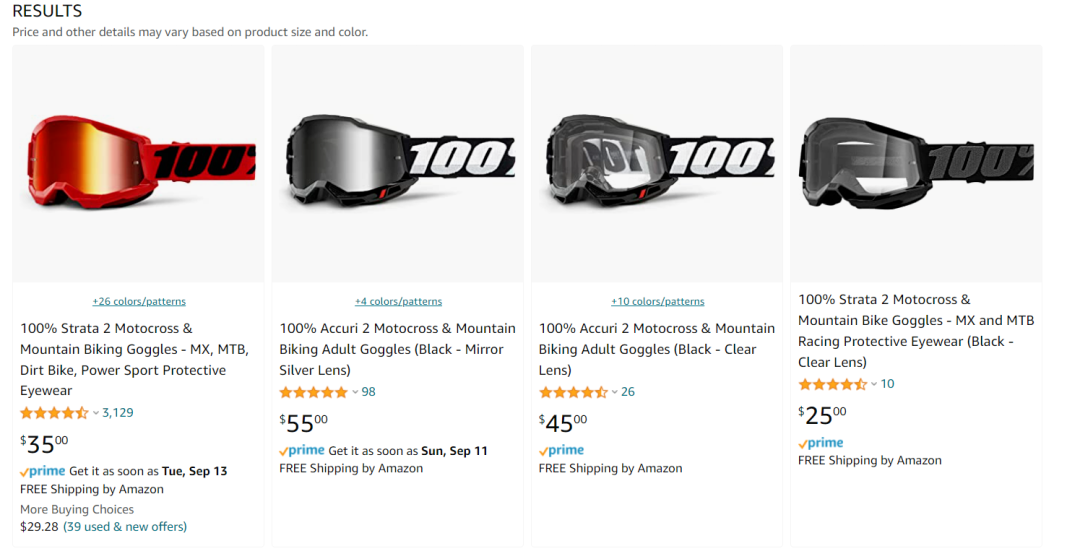Open the Accuri 2 clear lens goggles image
Image resolution: width=1080 pixels, height=559 pixels.
[658, 163]
